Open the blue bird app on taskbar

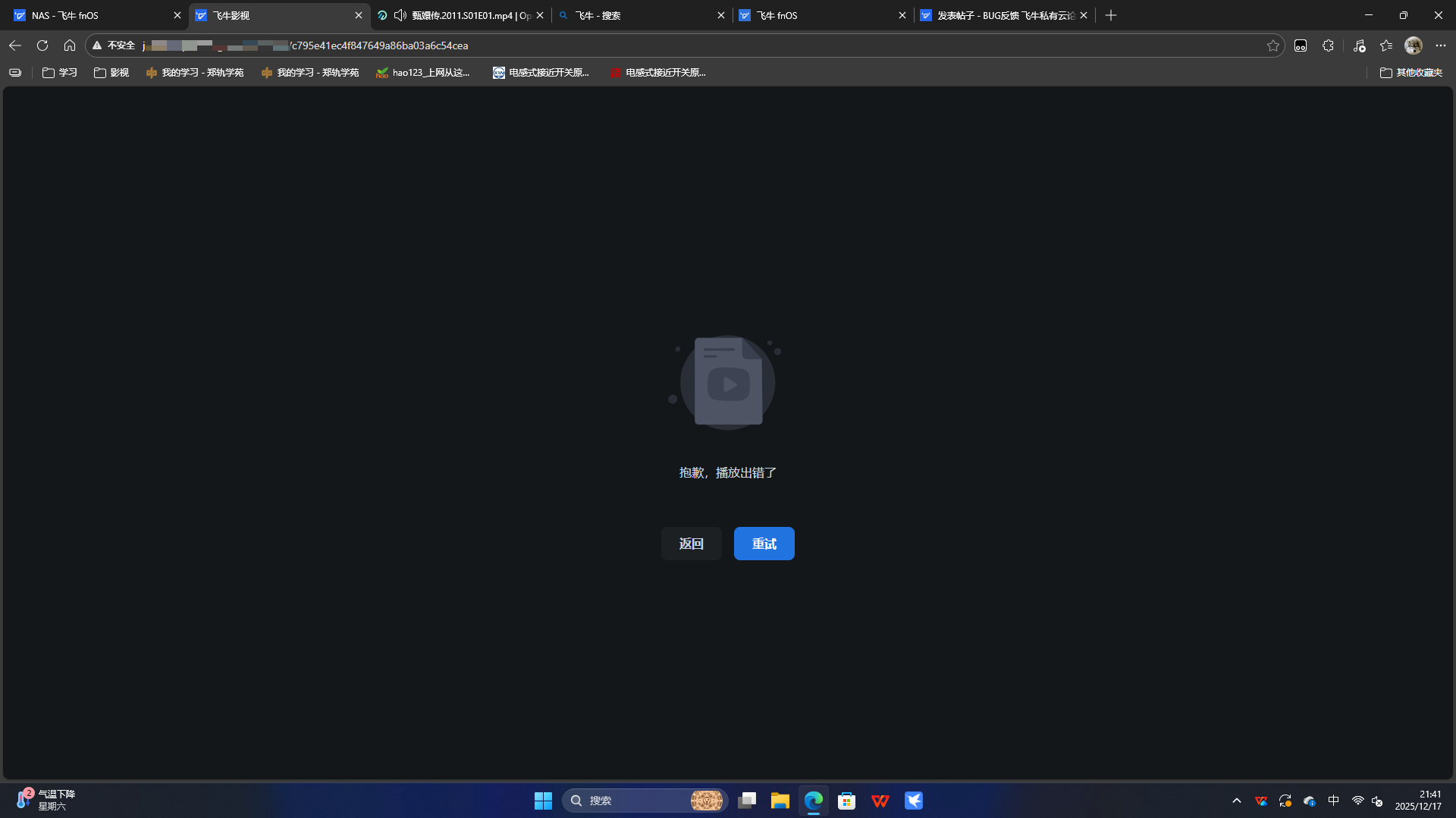pos(914,801)
